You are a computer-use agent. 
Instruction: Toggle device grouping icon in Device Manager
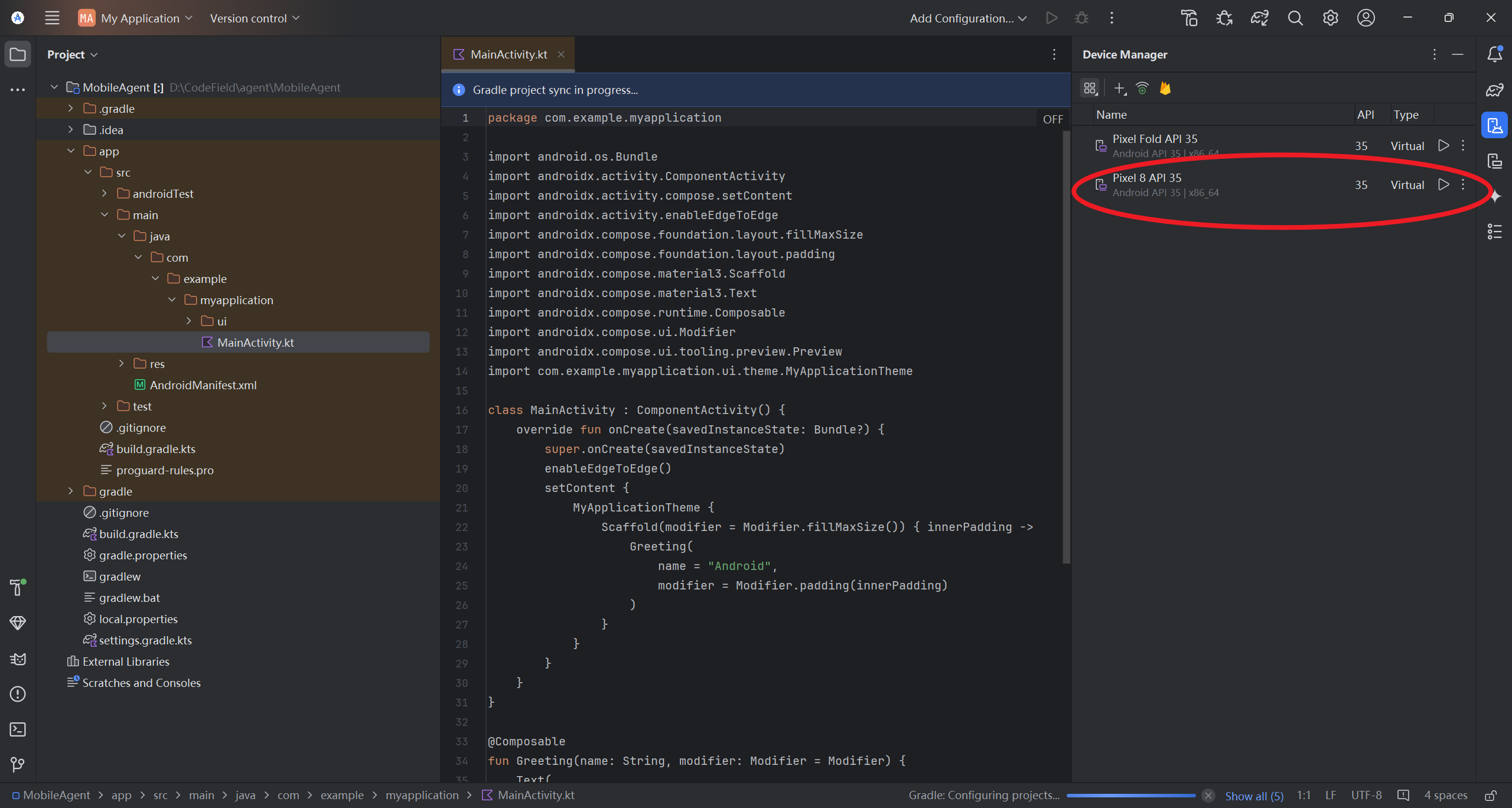coord(1090,89)
